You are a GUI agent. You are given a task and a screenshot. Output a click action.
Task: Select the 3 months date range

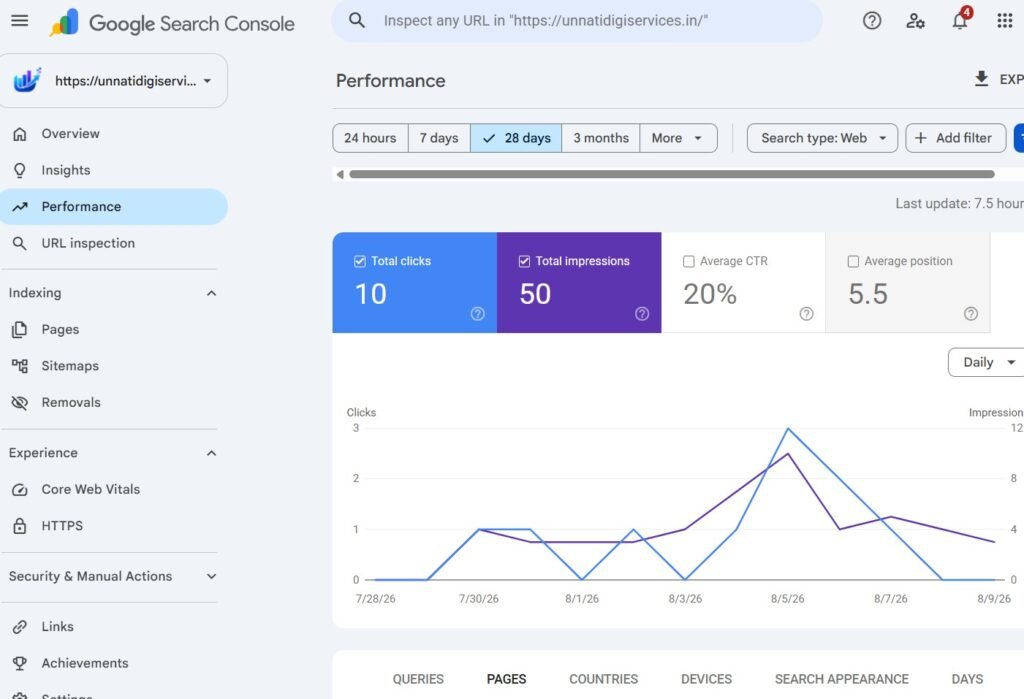pyautogui.click(x=601, y=138)
